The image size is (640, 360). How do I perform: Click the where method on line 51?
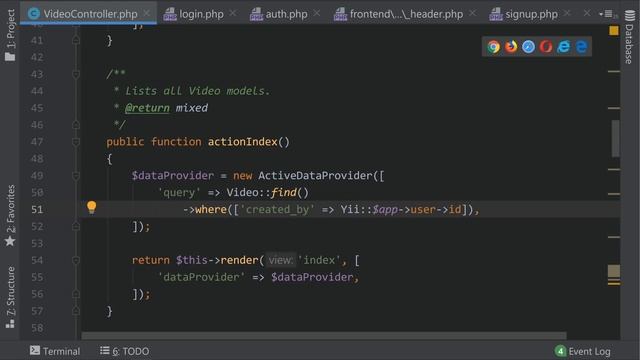(211, 209)
